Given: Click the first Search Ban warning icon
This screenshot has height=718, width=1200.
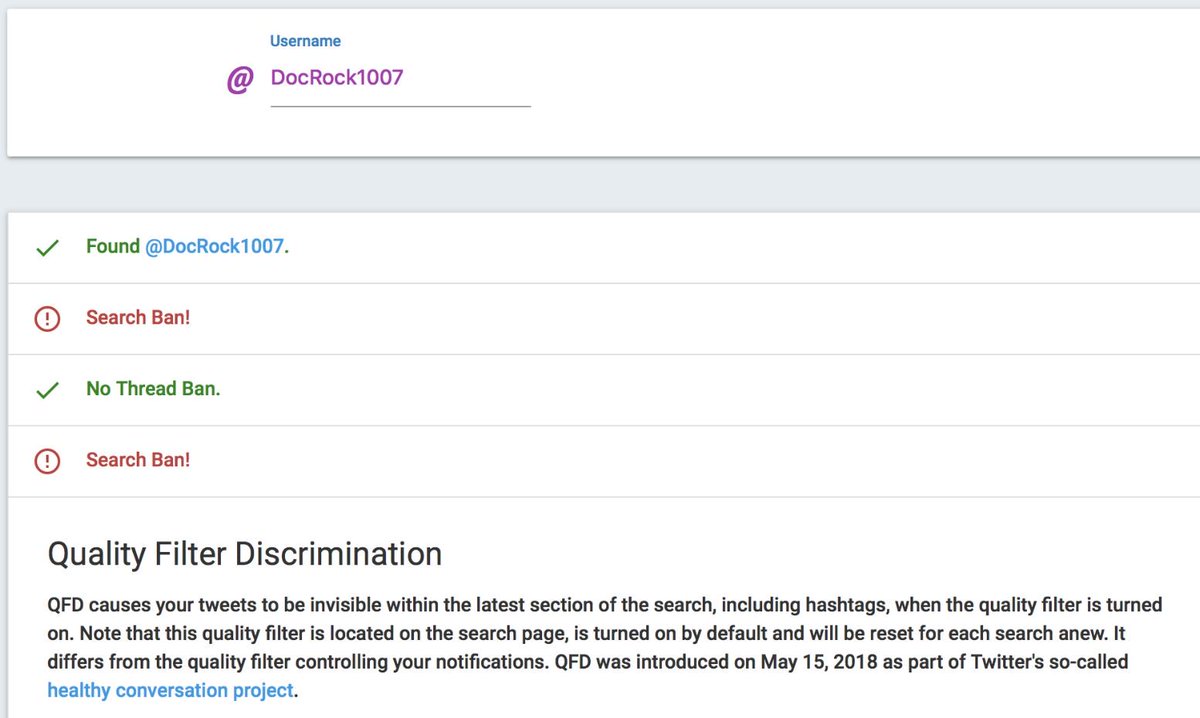Looking at the screenshot, I should [x=47, y=319].
